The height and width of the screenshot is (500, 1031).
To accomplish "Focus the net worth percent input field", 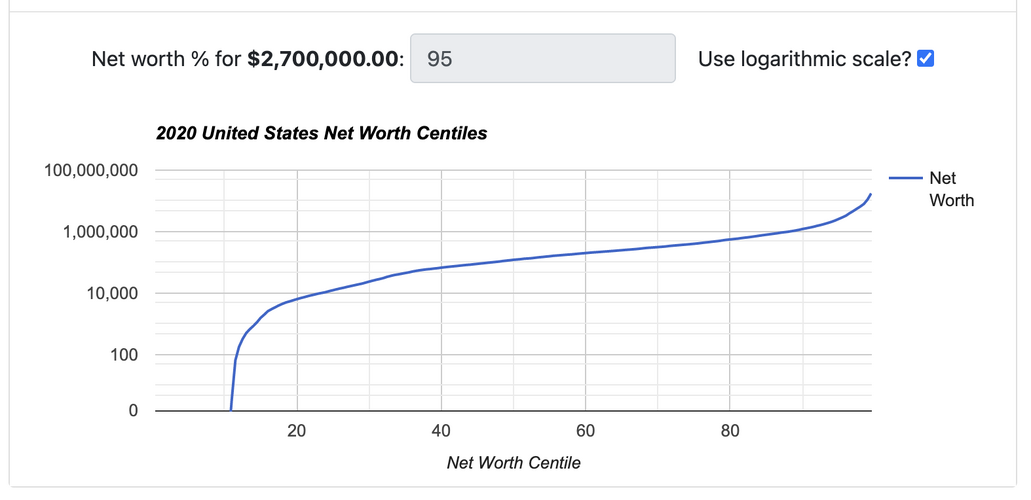I will click(x=542, y=59).
